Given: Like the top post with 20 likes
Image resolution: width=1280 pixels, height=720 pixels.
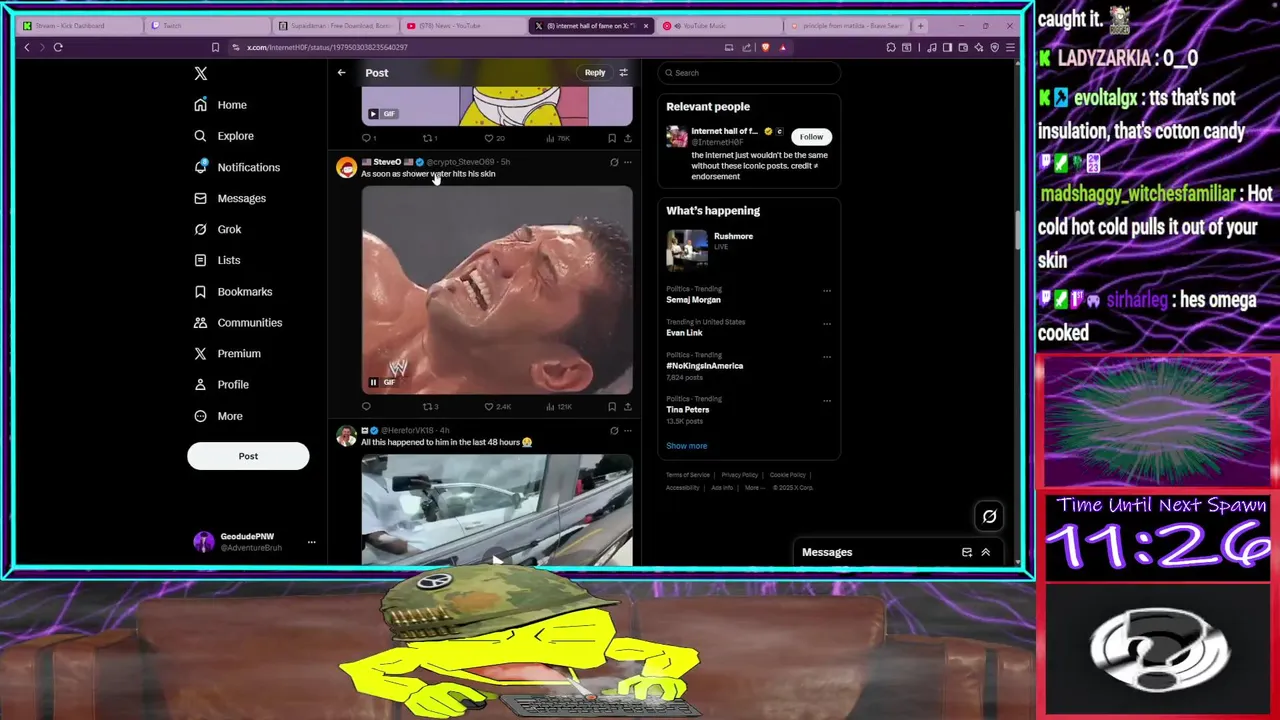Looking at the screenshot, I should [x=494, y=138].
